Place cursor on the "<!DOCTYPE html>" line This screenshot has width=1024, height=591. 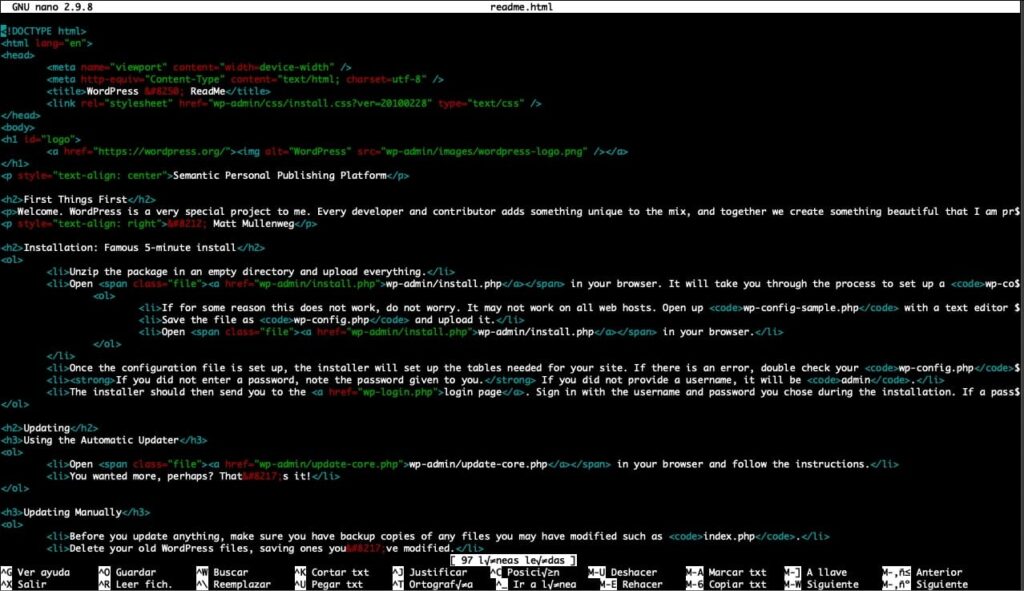click(43, 31)
